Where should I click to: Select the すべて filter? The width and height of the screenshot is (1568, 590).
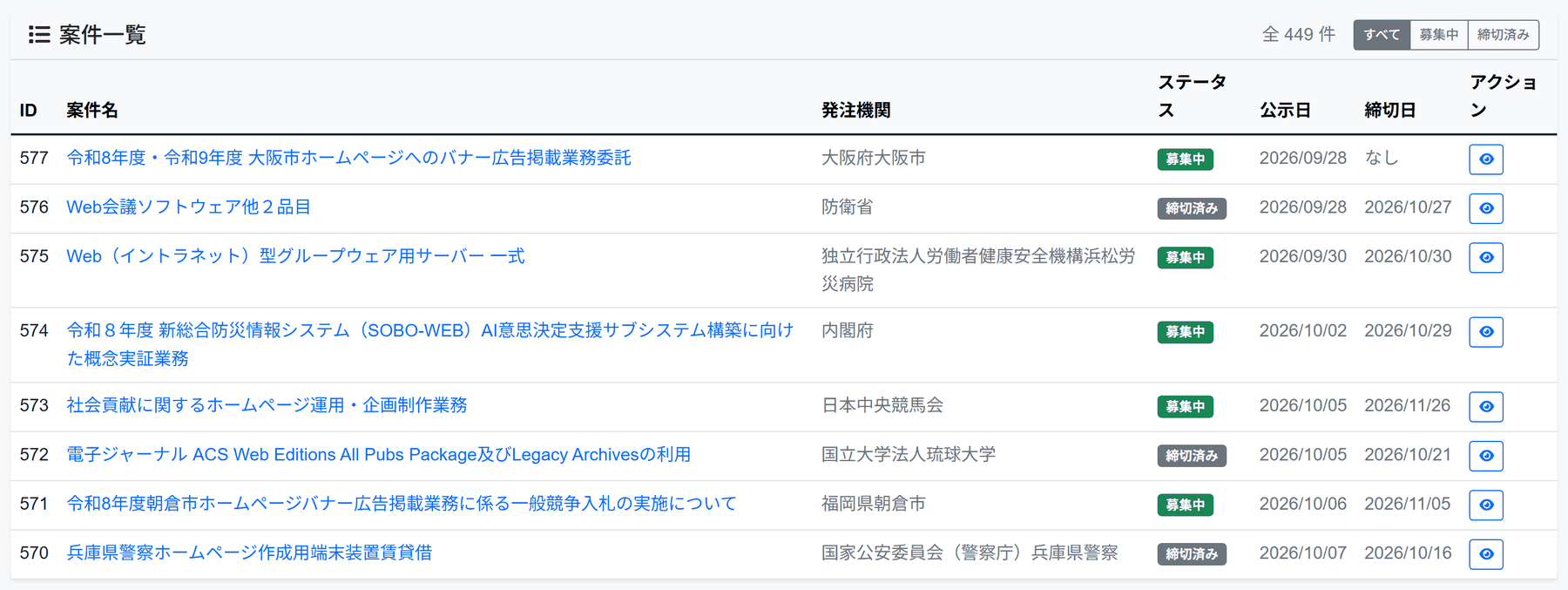1382,35
